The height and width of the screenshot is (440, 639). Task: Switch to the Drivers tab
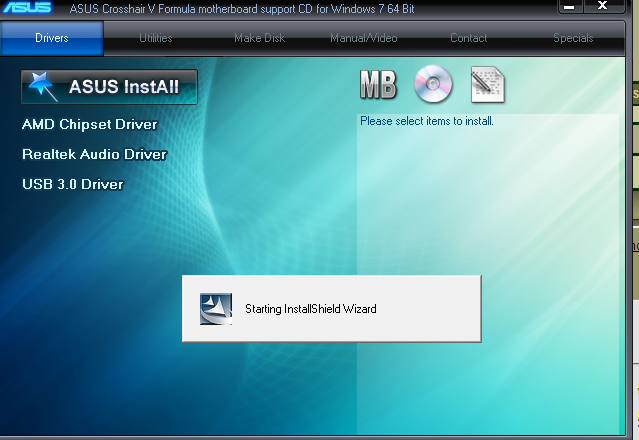[x=52, y=38]
